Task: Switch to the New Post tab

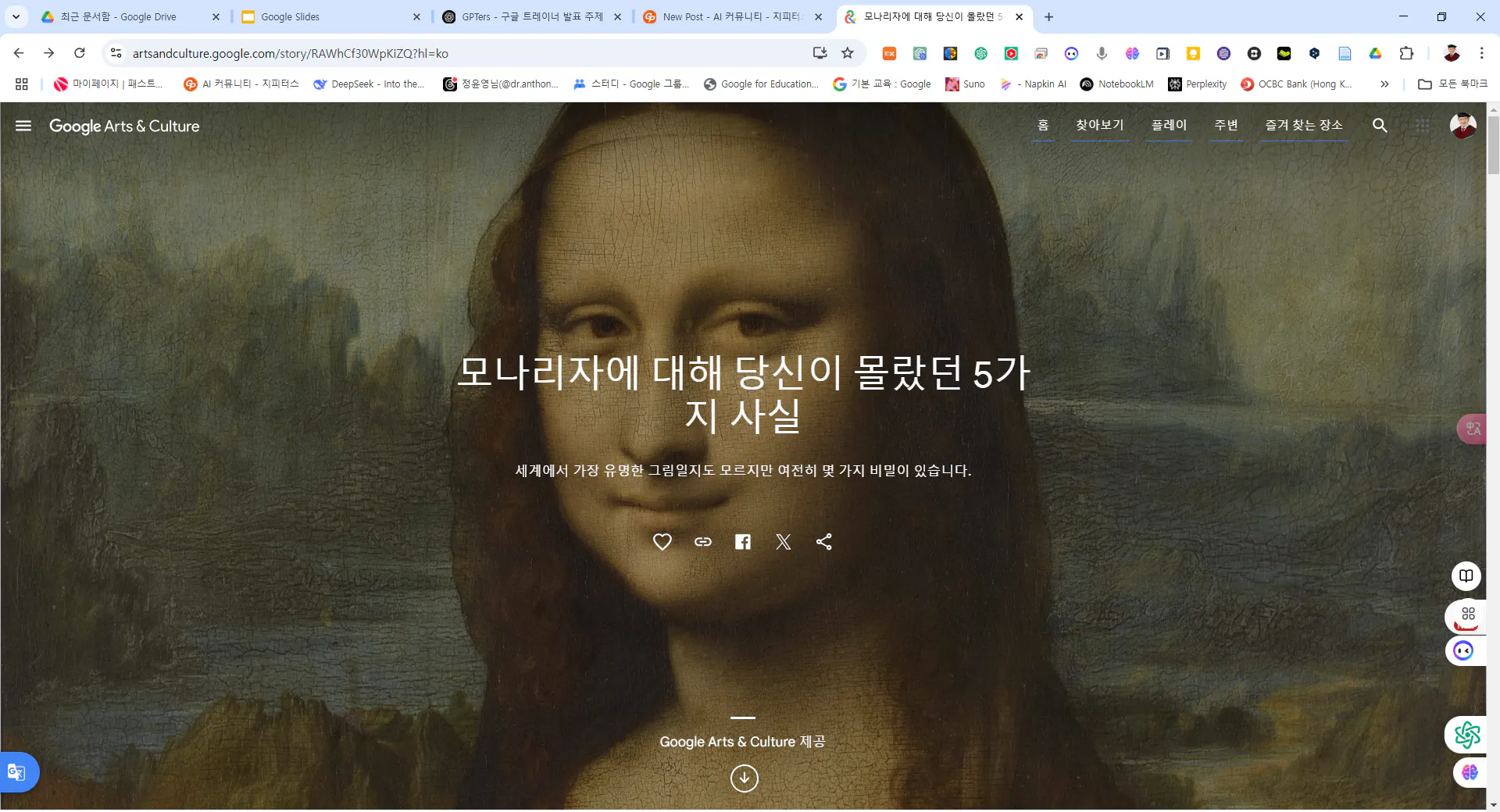Action: (x=733, y=16)
